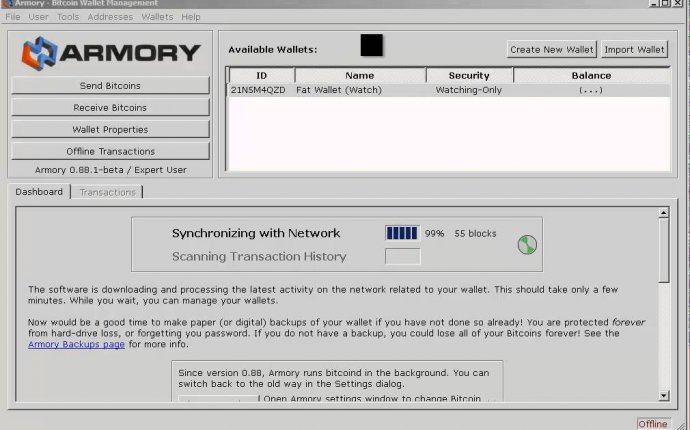The image size is (690, 430).
Task: Sort wallets by ID column header
Action: 261,75
